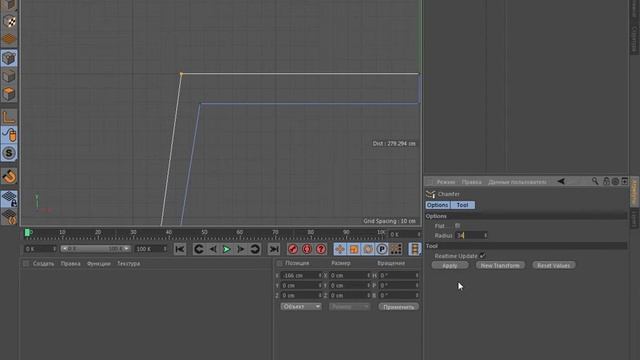Viewport: 640px width, 360px height.
Task: Play animation forwards green arrow
Action: tap(227, 249)
